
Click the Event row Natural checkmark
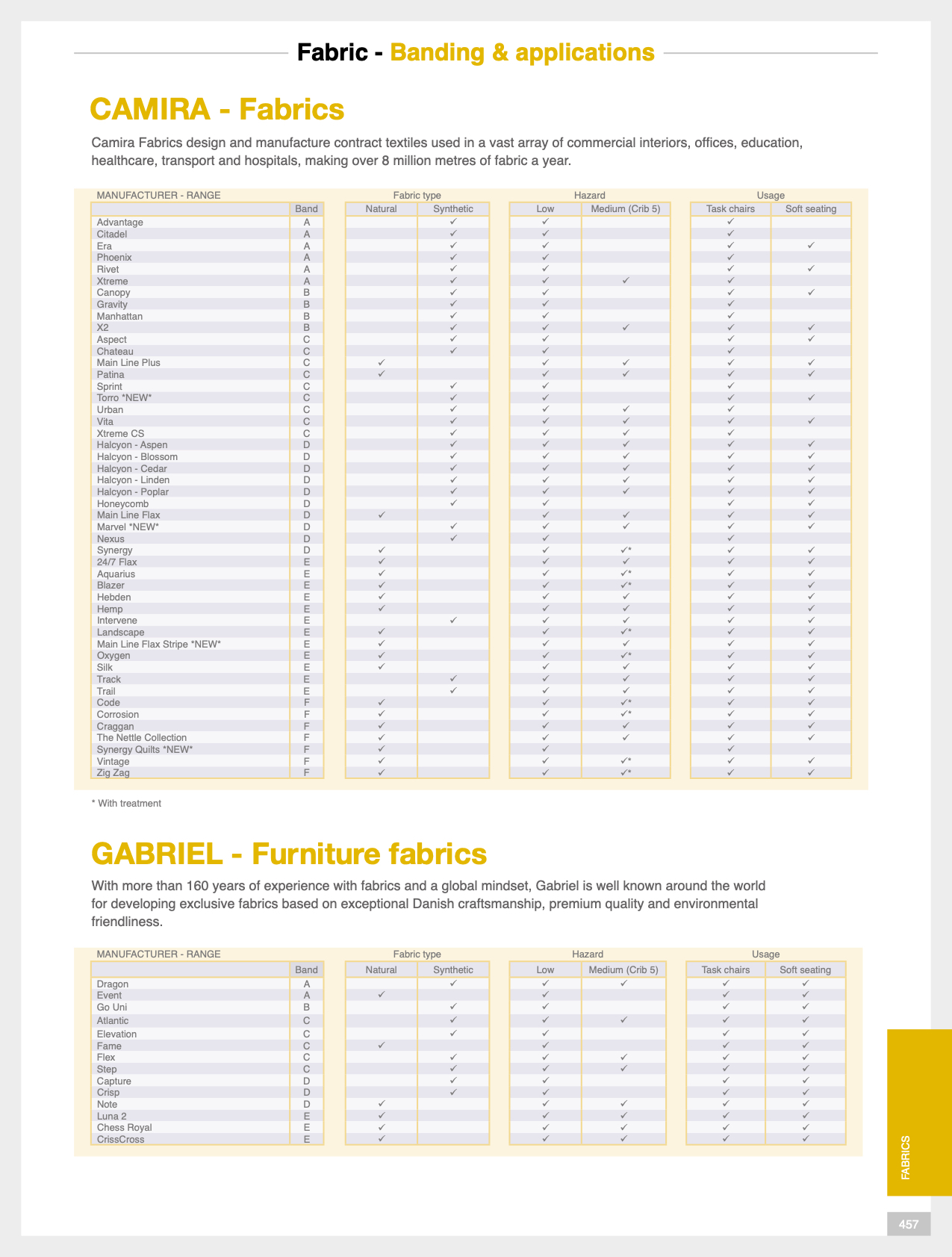pos(381,995)
